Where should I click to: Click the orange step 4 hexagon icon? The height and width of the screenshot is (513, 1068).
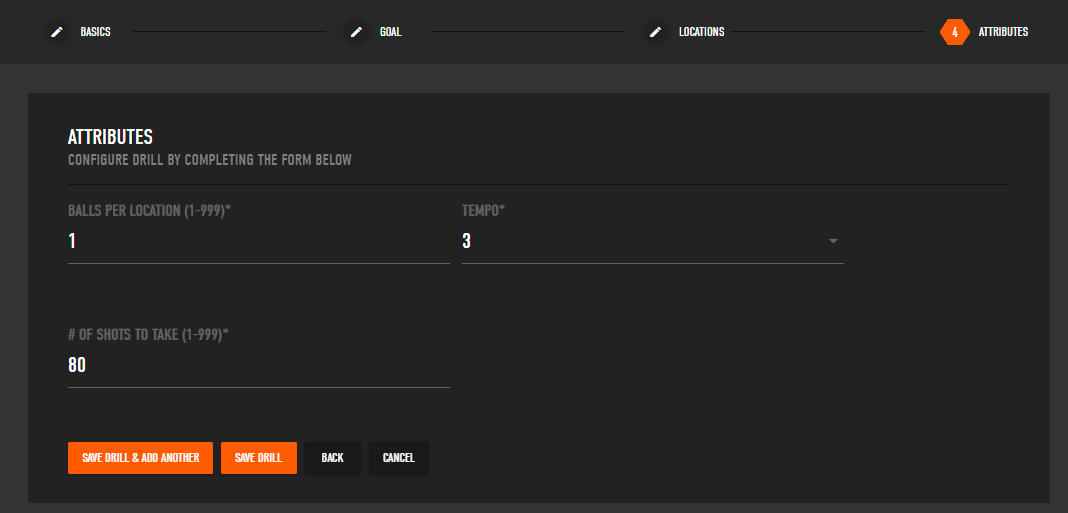[954, 32]
